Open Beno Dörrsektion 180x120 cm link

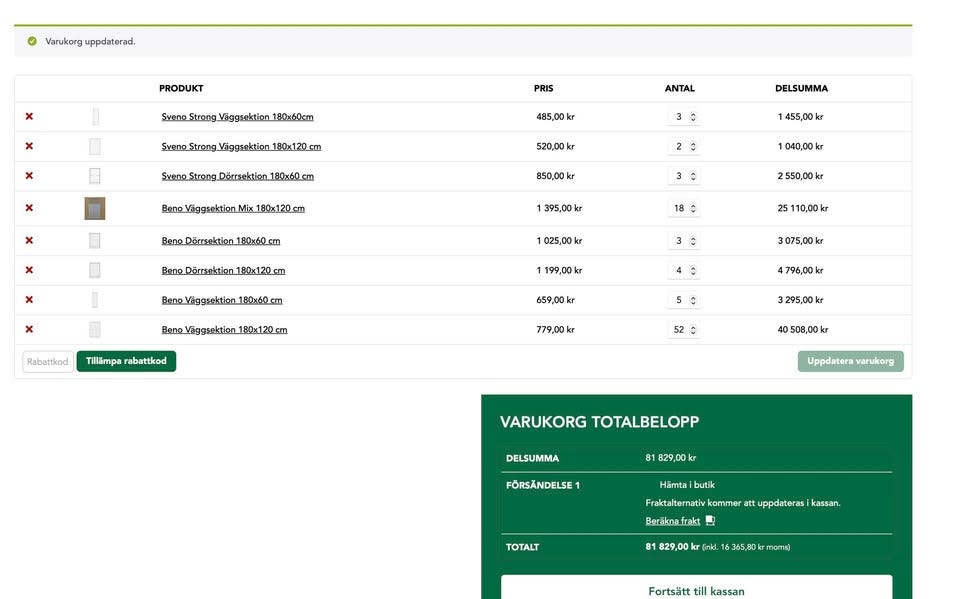coord(223,270)
